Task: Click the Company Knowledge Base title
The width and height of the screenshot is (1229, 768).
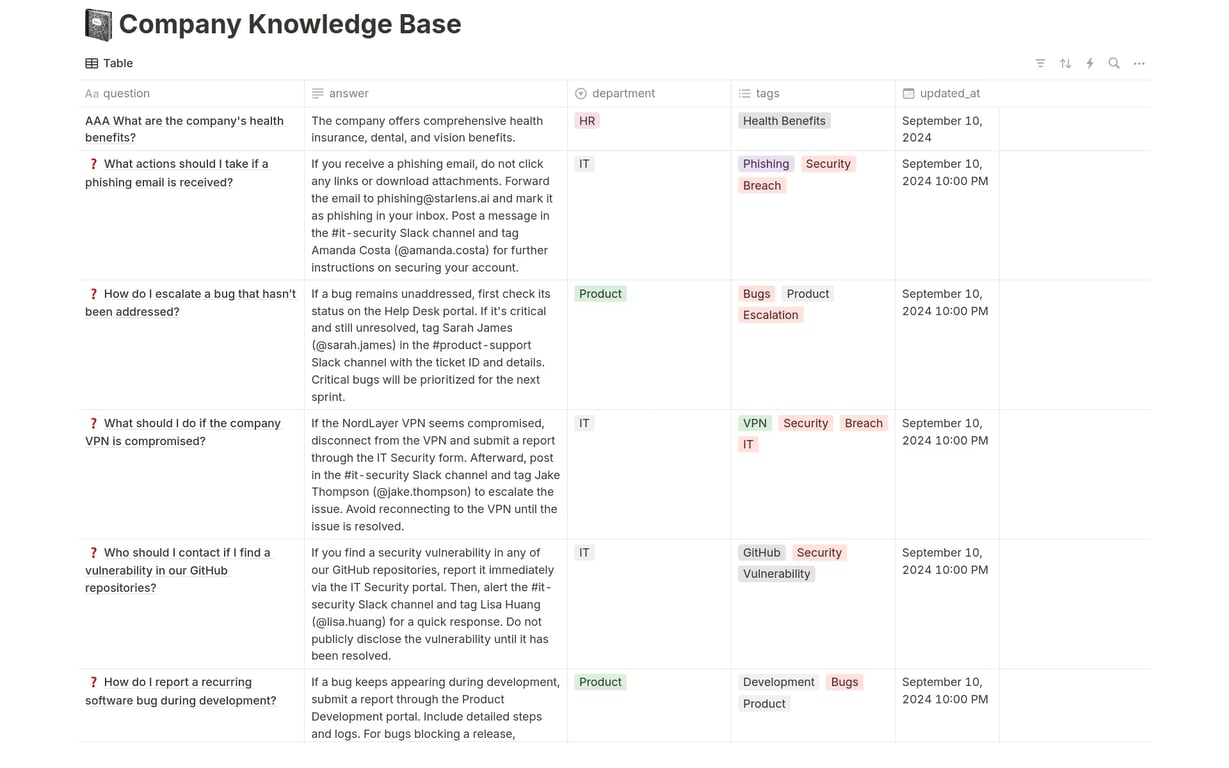Action: pos(290,24)
